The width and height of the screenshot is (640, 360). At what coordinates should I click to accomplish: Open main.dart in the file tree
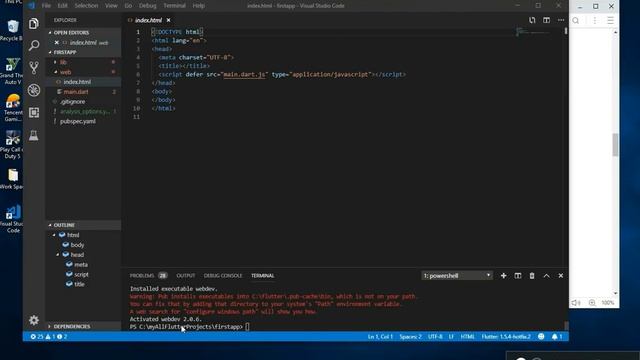76,92
